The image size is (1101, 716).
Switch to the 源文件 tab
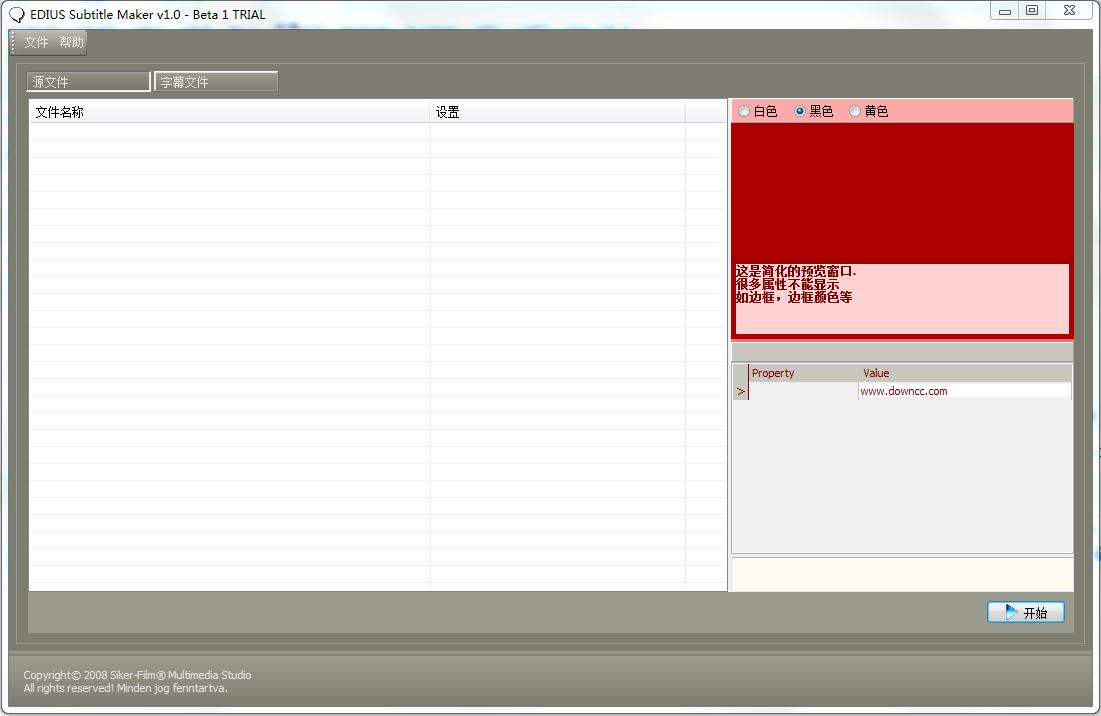[88, 80]
